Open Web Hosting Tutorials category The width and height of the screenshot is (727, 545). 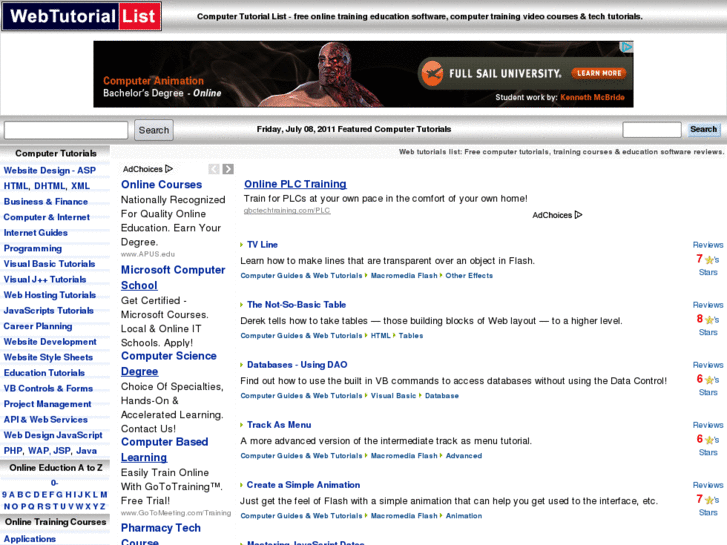click(x=50, y=295)
